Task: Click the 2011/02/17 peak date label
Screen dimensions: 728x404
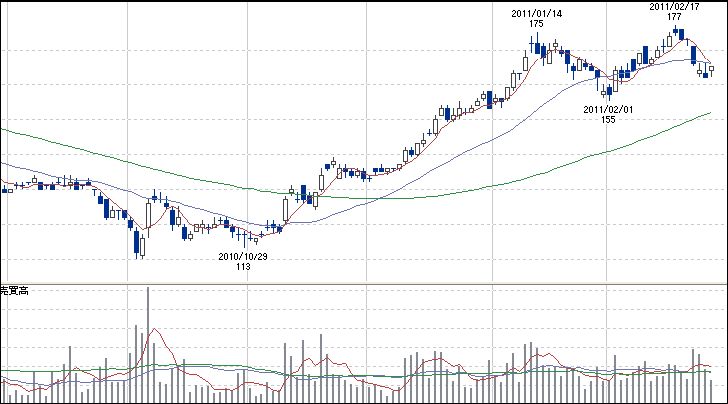Action: click(671, 6)
